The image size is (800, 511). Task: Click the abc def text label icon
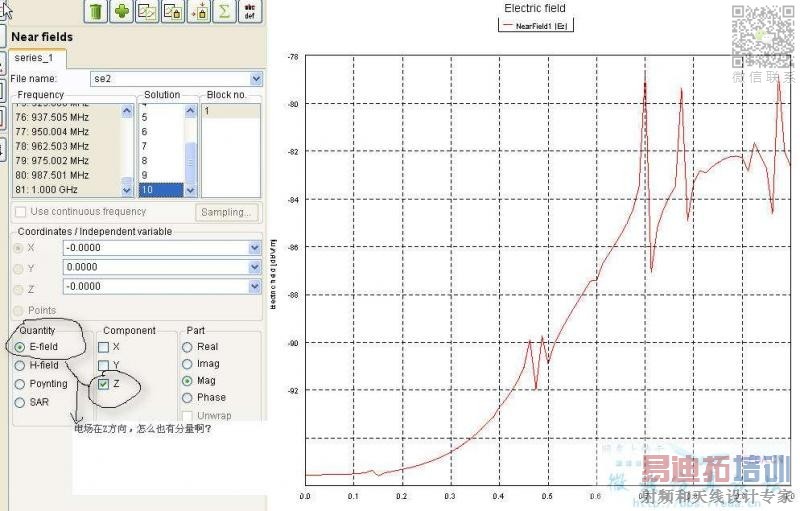(x=250, y=11)
